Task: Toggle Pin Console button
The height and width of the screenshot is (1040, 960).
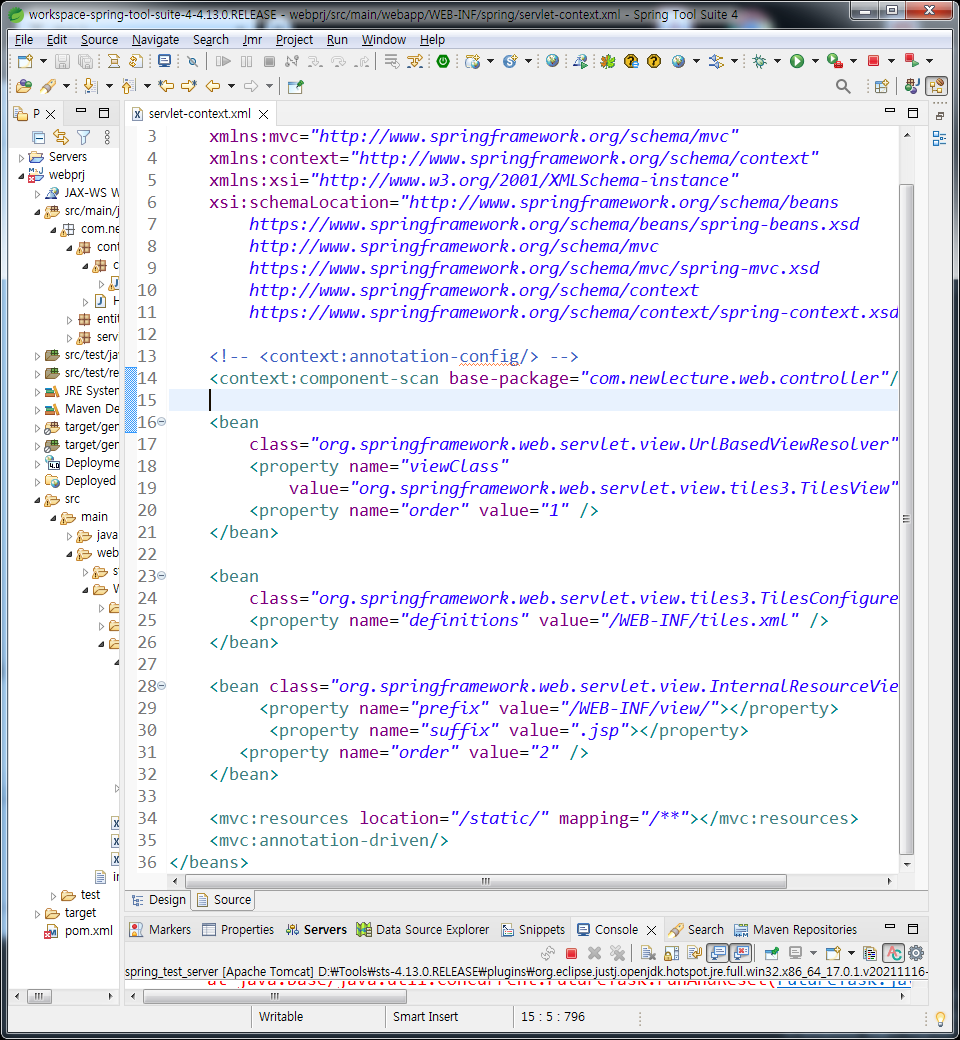Action: click(771, 953)
